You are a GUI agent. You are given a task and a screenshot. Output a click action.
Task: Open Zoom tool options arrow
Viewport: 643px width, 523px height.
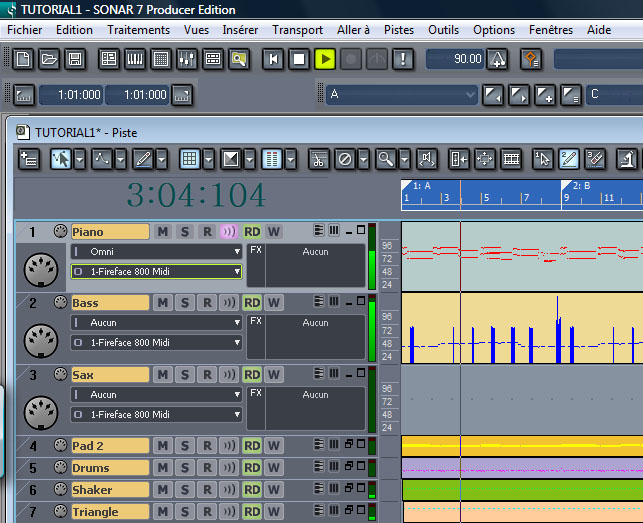coord(405,159)
